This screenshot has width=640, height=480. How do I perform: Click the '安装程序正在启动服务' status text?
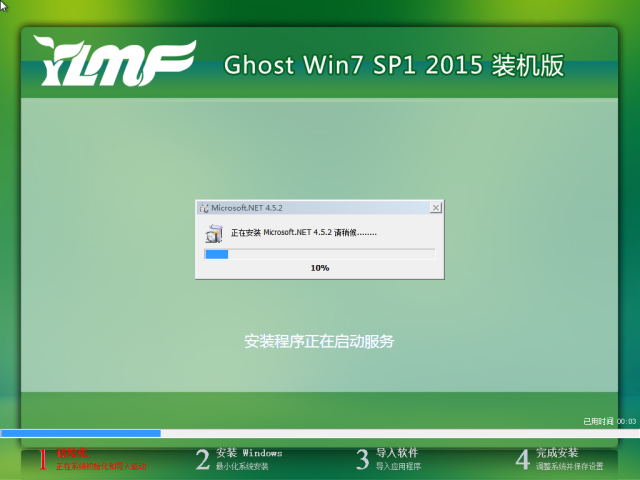point(319,341)
